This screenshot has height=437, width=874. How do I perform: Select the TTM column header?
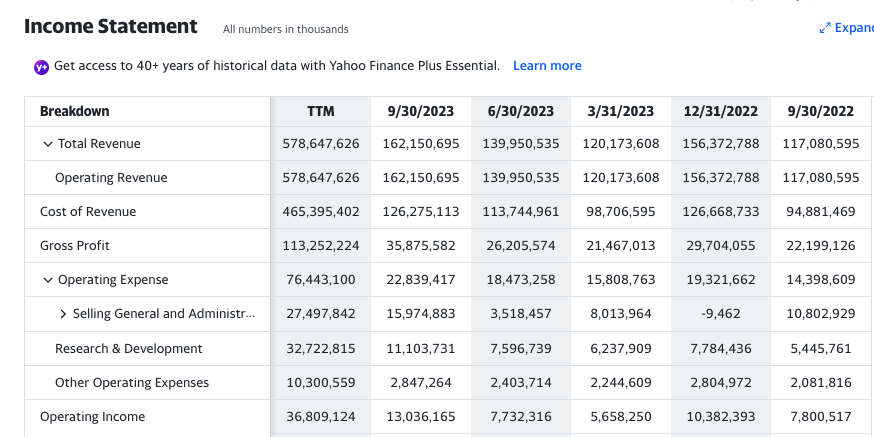point(321,111)
